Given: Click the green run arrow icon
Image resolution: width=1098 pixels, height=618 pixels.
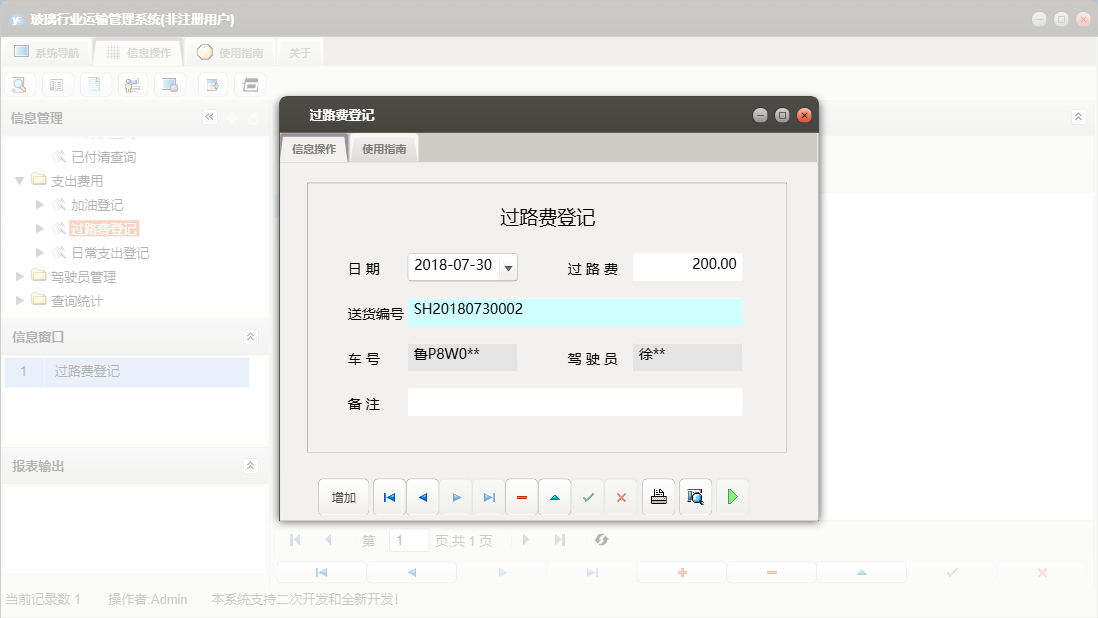Looking at the screenshot, I should [733, 497].
